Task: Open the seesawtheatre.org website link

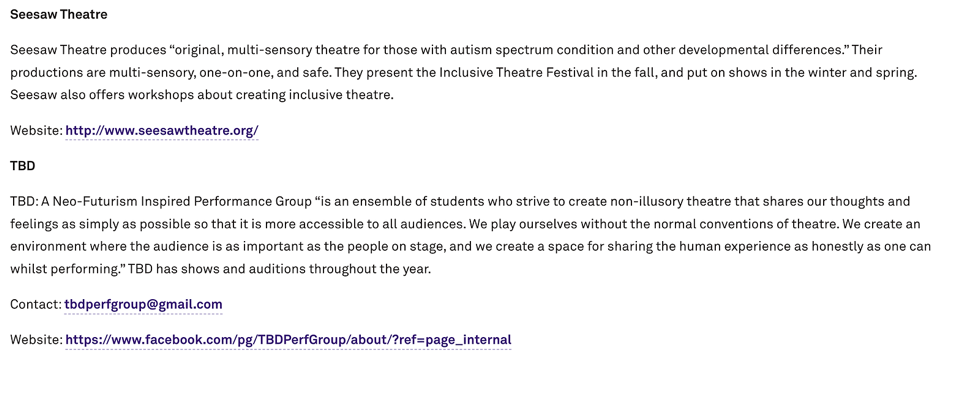Action: pyautogui.click(x=162, y=131)
